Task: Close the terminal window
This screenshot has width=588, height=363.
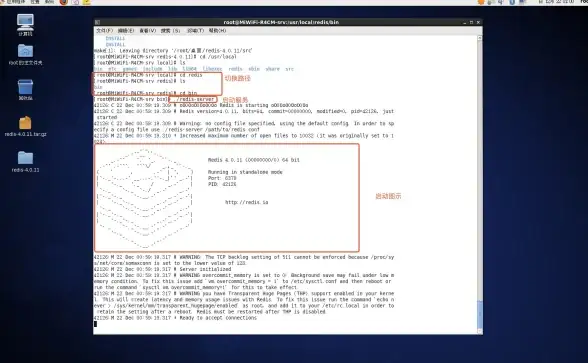Action: point(478,22)
